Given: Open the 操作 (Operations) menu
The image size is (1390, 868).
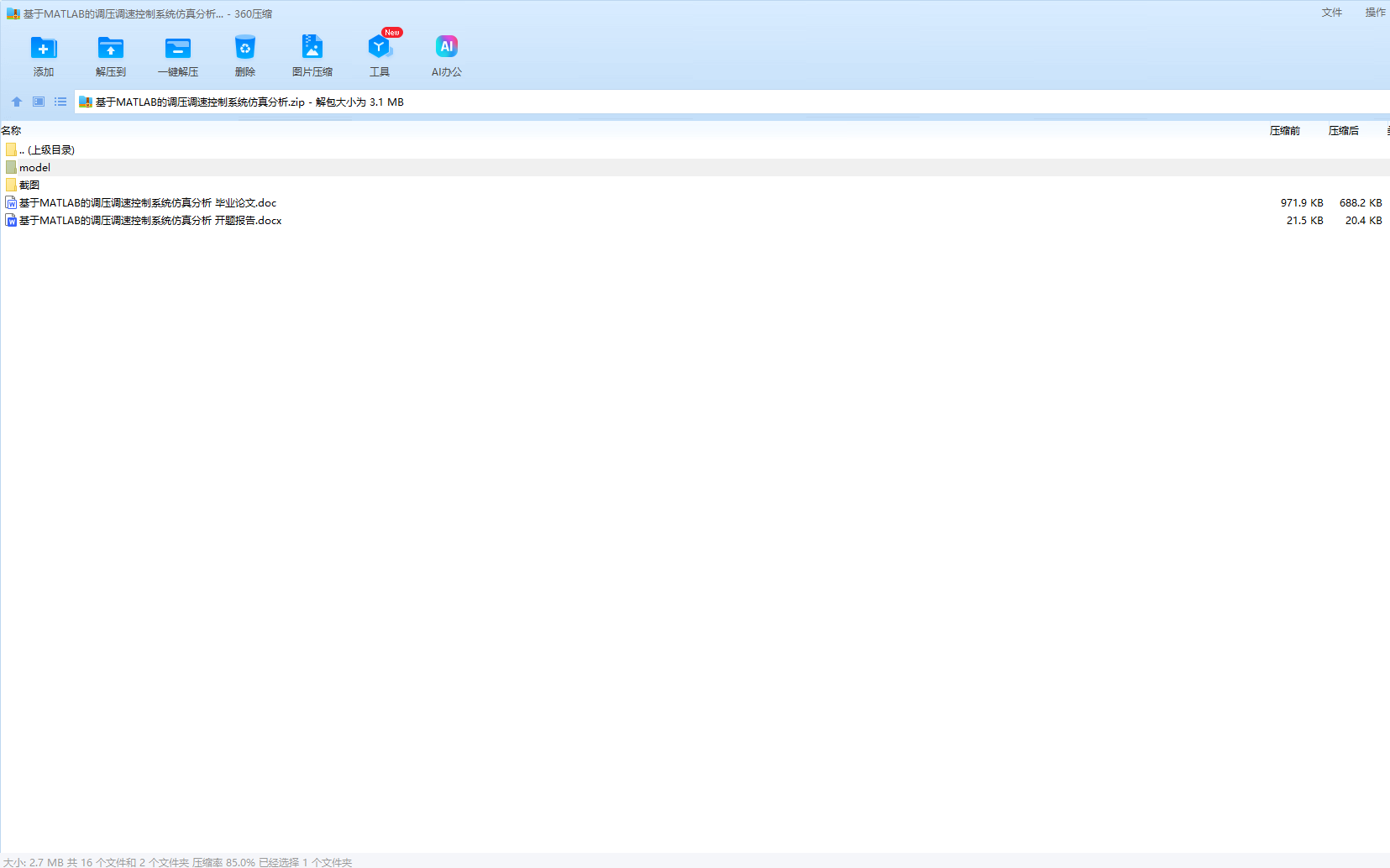Looking at the screenshot, I should (1375, 13).
